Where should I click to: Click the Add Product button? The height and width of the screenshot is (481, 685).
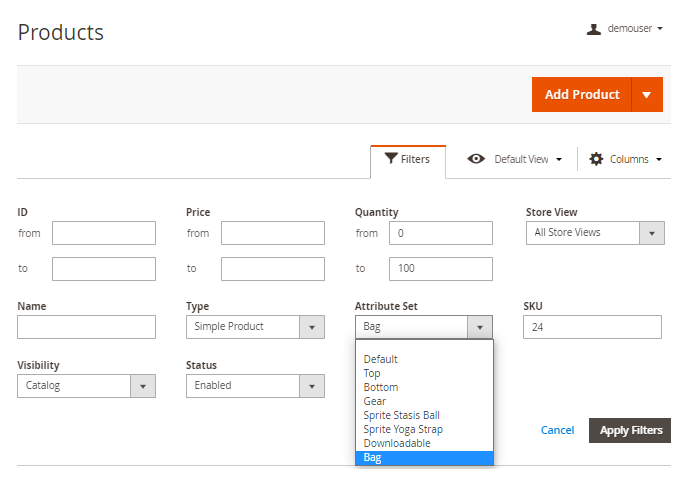(582, 95)
